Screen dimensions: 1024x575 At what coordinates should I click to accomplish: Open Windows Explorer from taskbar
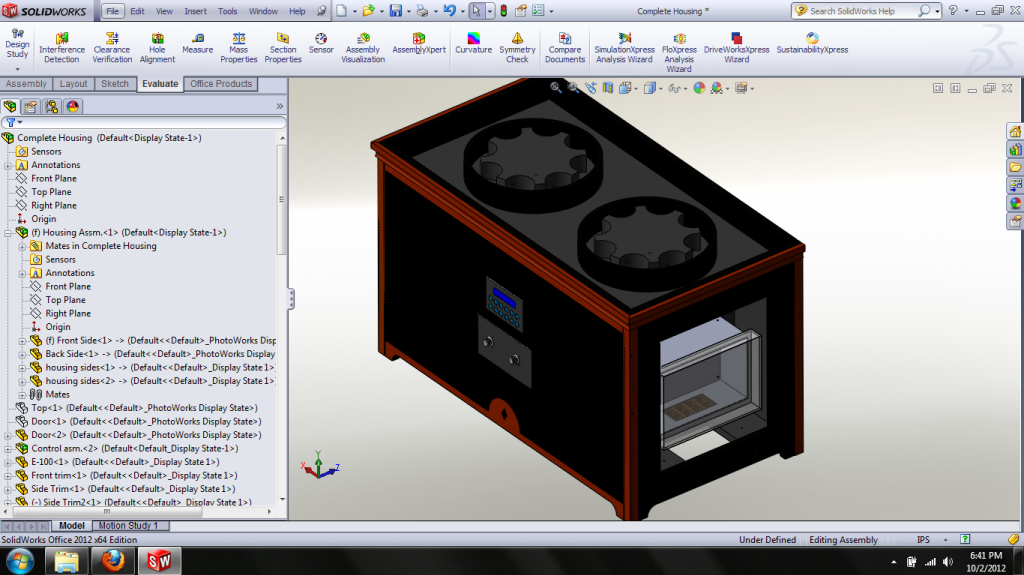coord(67,561)
